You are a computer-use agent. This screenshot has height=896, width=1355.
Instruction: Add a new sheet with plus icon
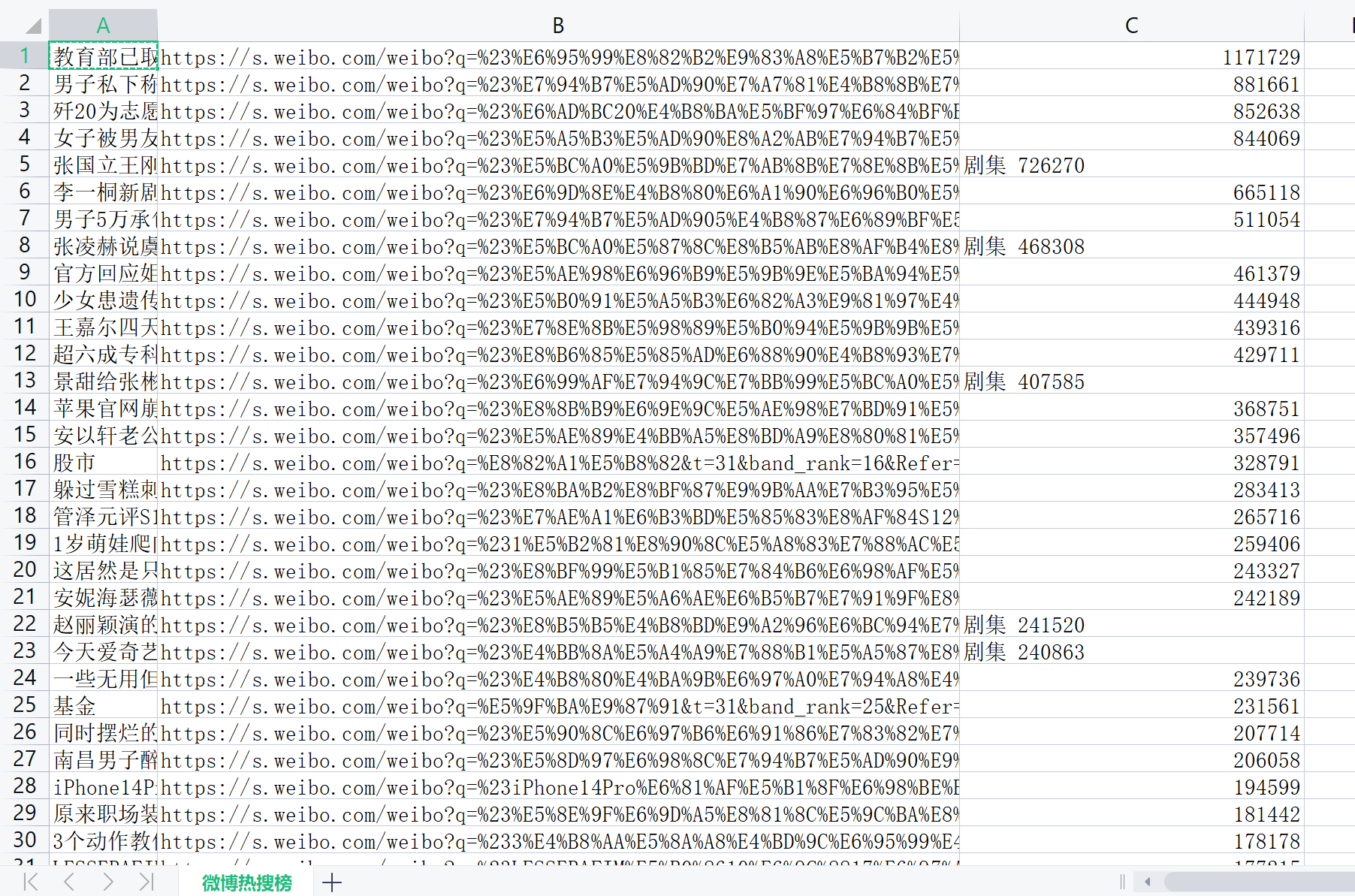coord(332,882)
